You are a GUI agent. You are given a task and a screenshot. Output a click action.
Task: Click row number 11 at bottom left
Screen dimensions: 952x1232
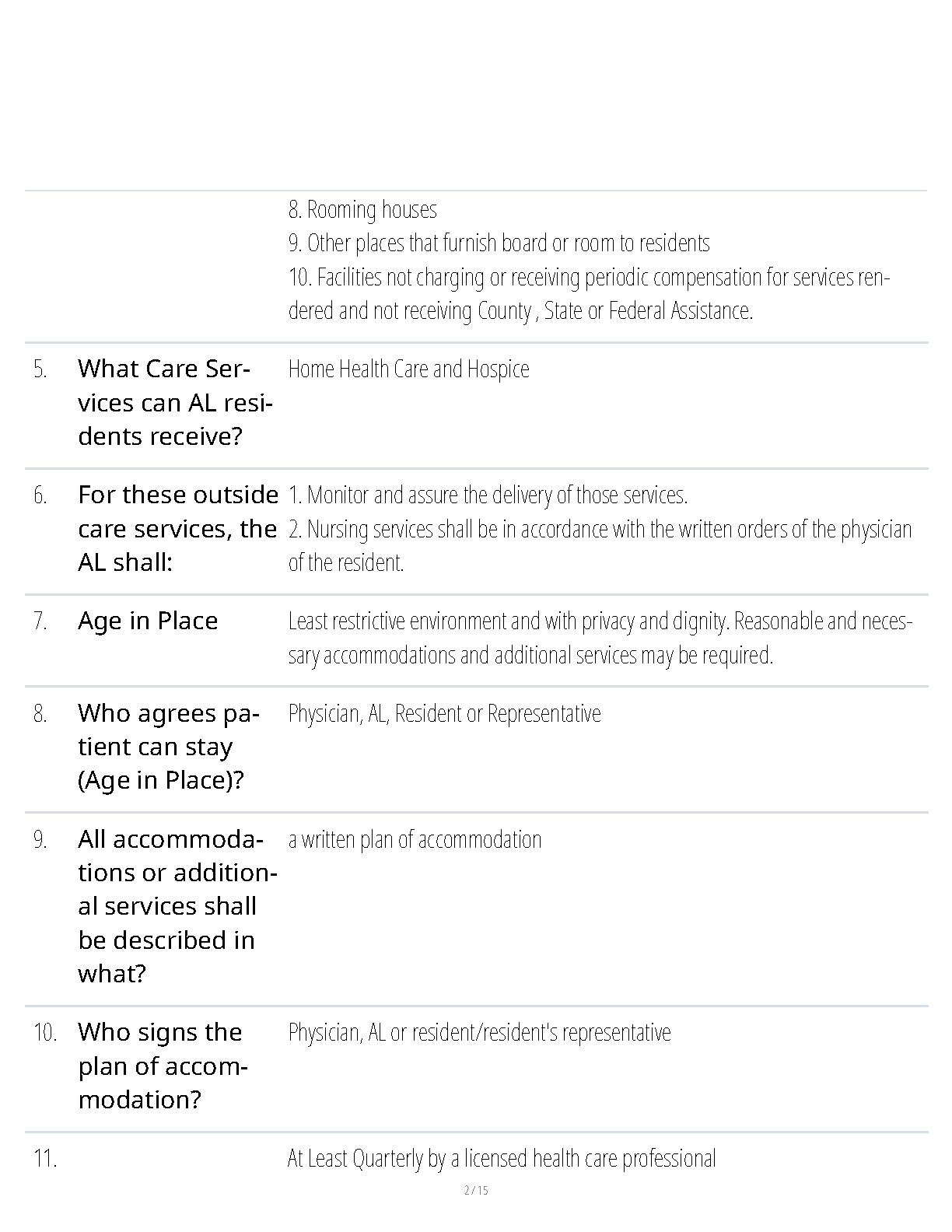(x=45, y=1158)
